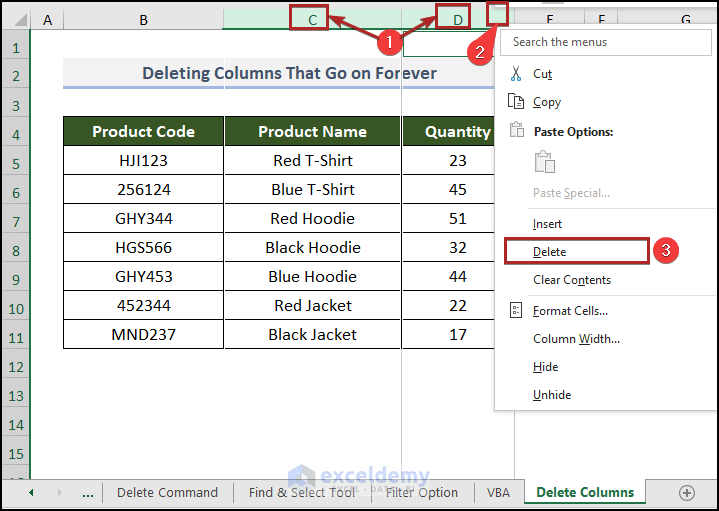Switch to VBA sheet tab
The image size is (719, 511).
[x=498, y=493]
